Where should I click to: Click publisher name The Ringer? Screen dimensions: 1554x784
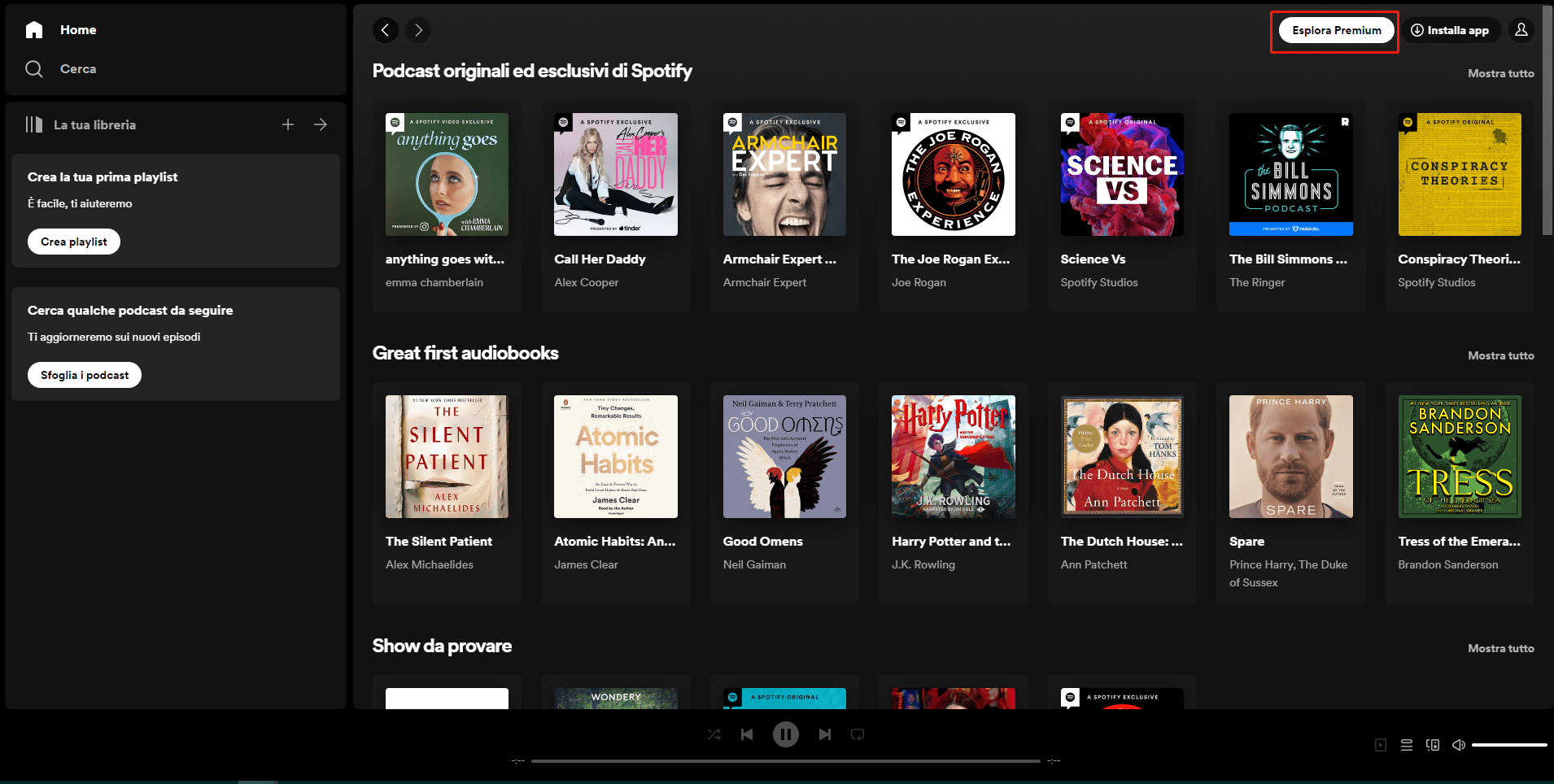tap(1257, 282)
